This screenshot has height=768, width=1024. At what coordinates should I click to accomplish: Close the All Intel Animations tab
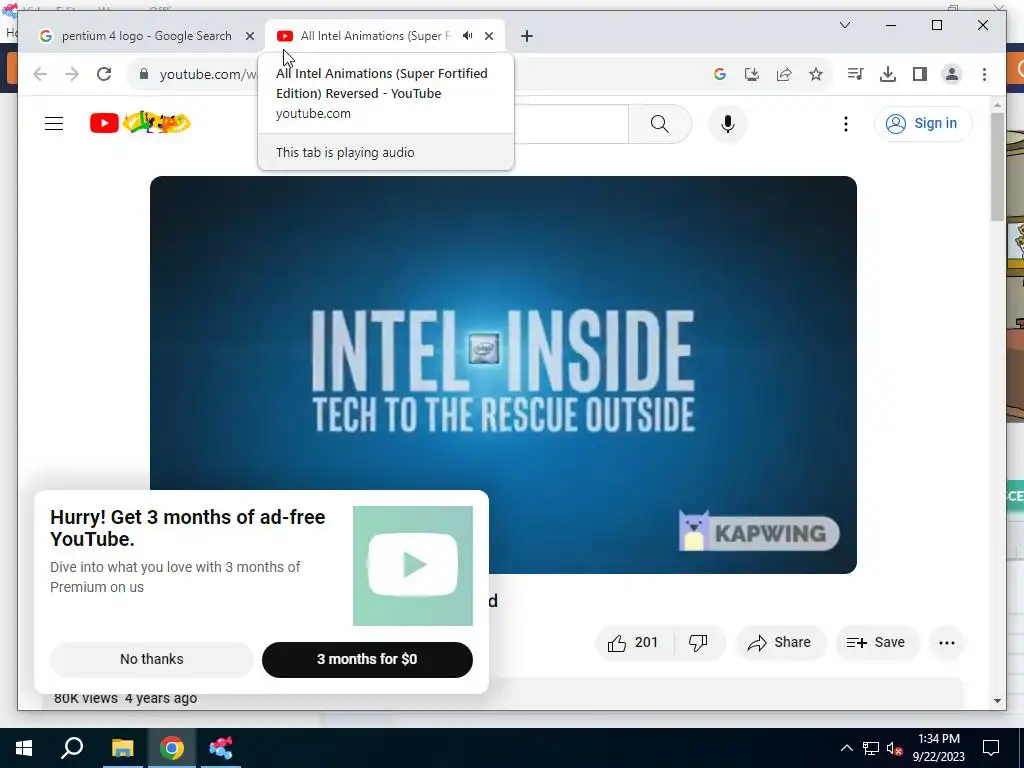coord(489,36)
